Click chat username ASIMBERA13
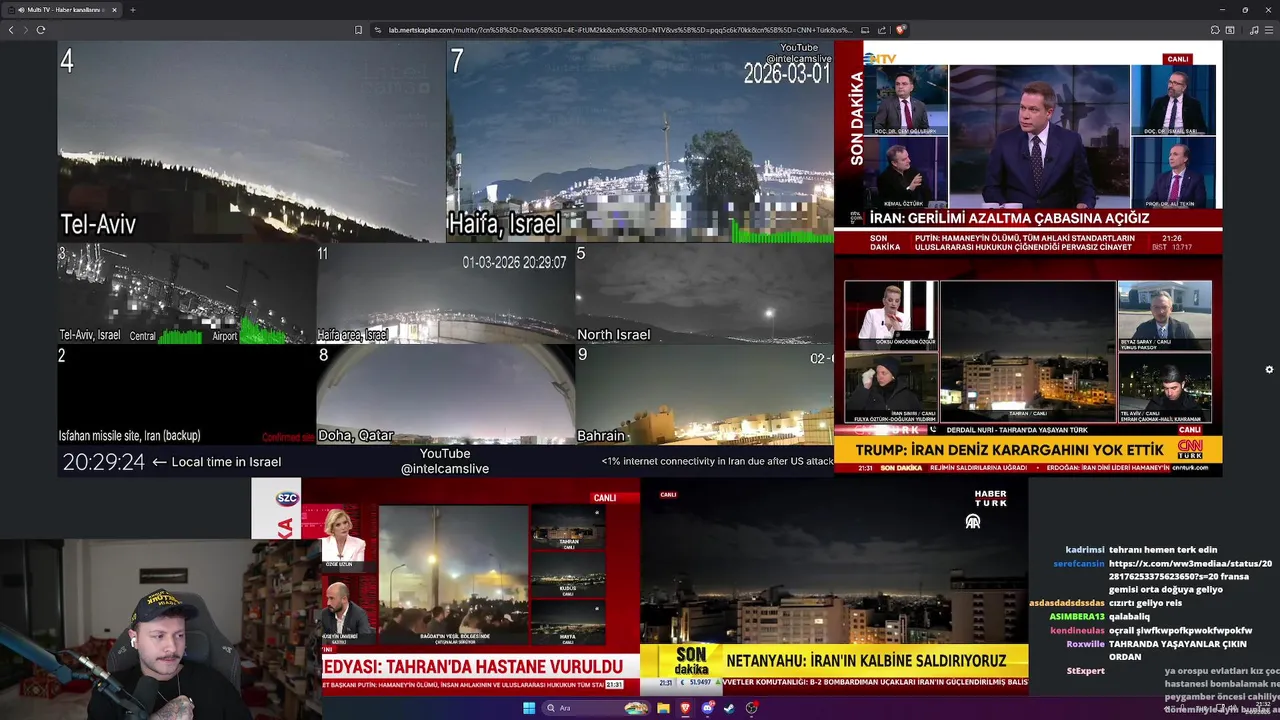1280x720 pixels. (x=1077, y=617)
